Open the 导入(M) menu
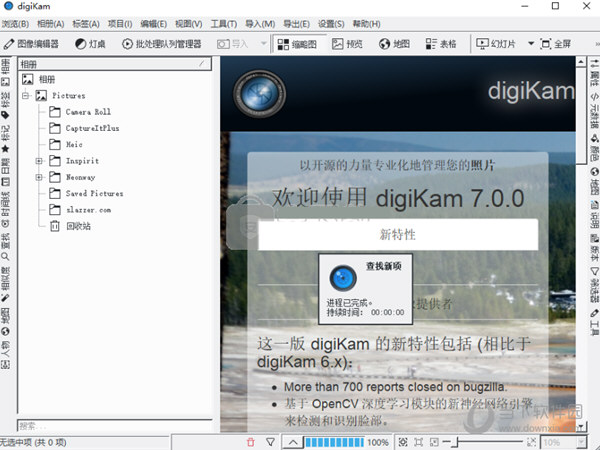The image size is (600, 450). (x=260, y=24)
